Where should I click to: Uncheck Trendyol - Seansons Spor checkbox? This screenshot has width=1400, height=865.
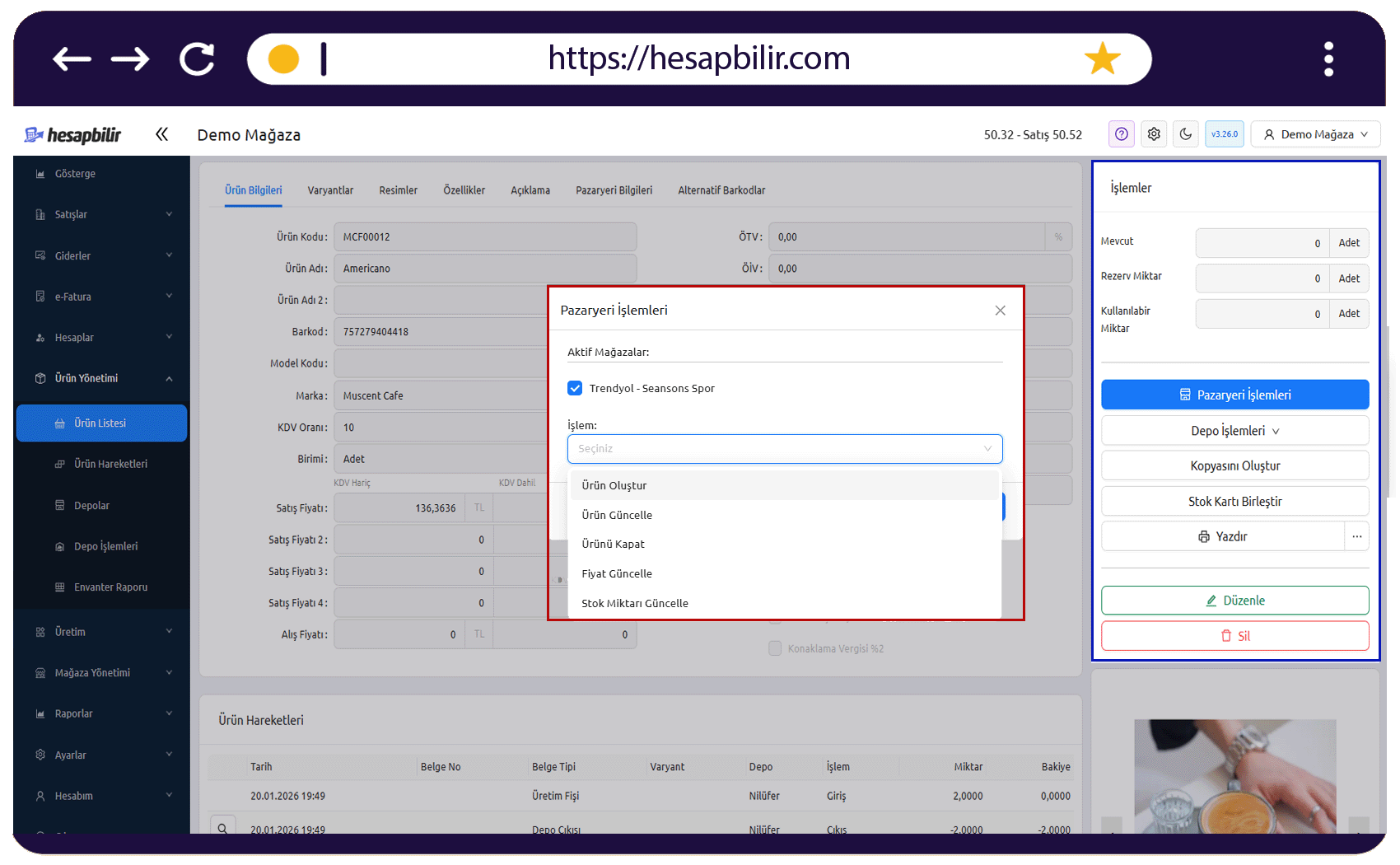coord(575,388)
